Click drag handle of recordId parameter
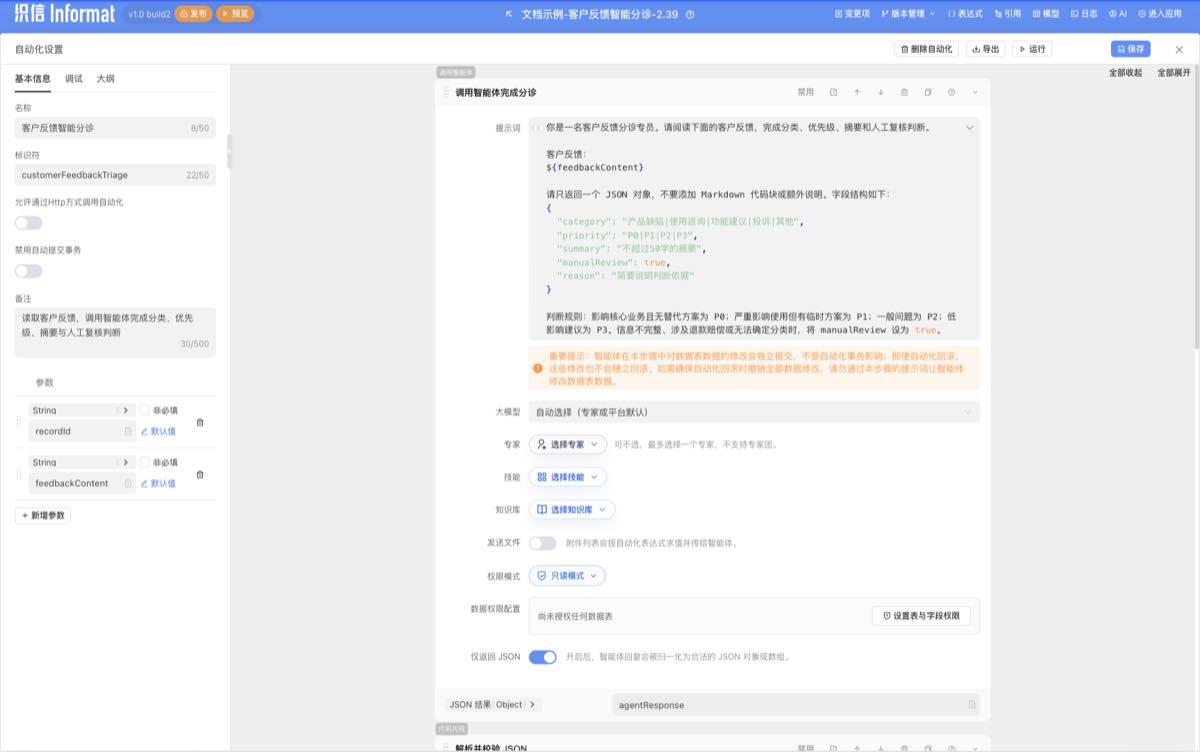Image resolution: width=1200 pixels, height=752 pixels. click(19, 422)
